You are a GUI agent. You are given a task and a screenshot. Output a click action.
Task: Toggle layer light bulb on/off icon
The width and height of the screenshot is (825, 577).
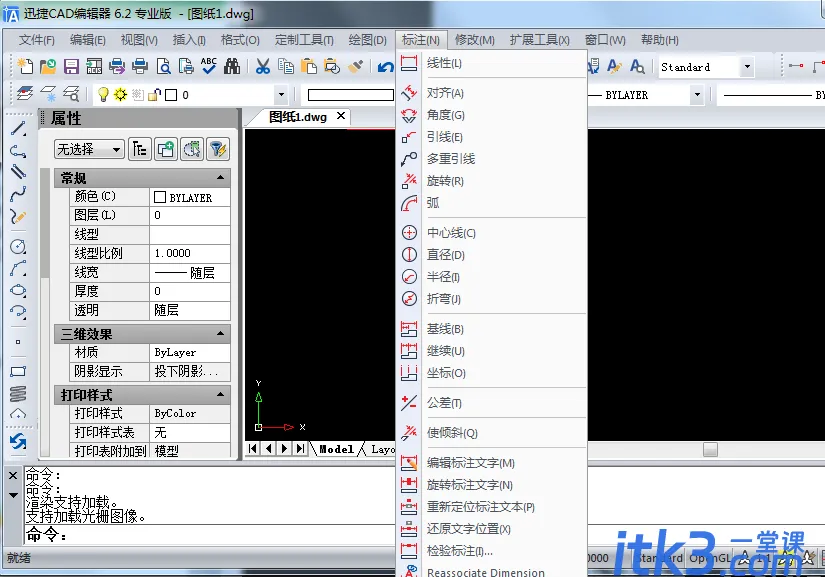tap(104, 95)
